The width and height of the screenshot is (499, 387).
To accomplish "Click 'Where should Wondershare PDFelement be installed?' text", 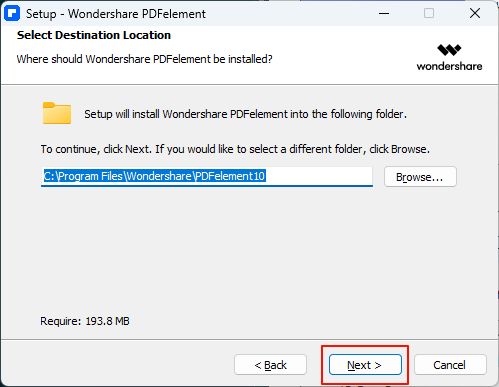I will coord(144,59).
